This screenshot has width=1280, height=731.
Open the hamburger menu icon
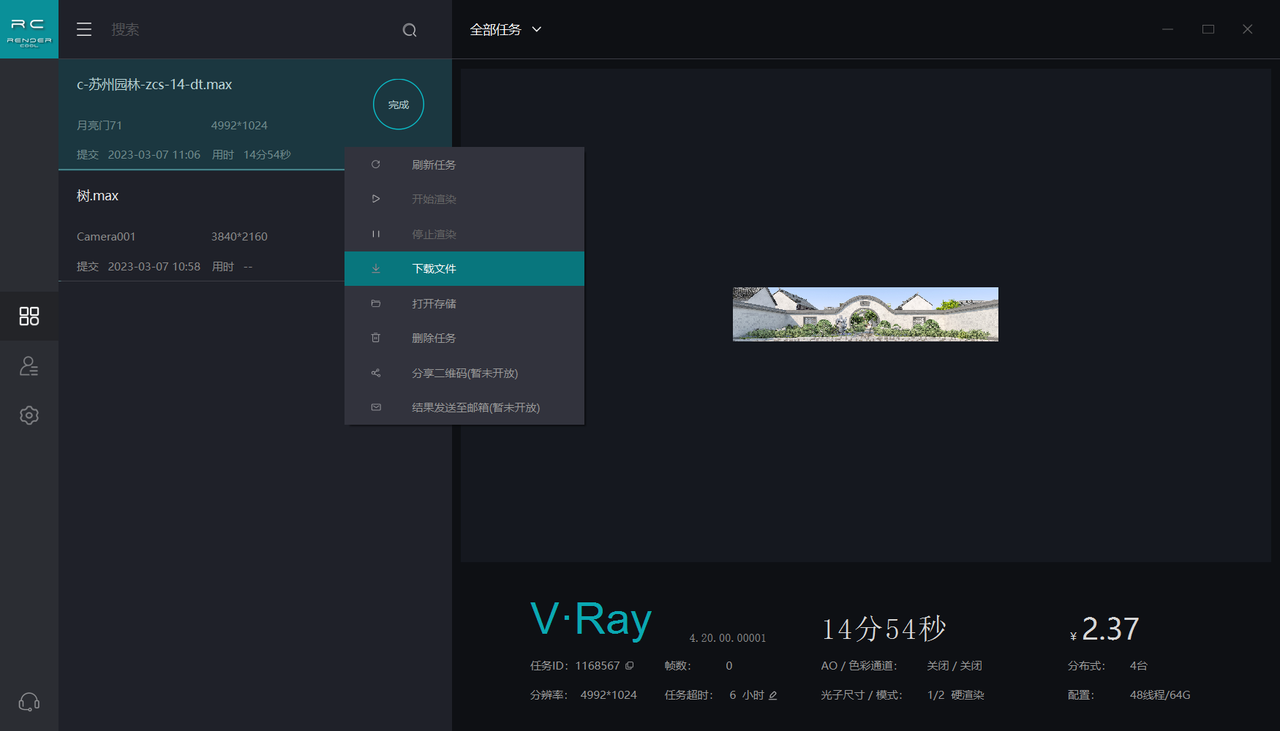coord(84,30)
